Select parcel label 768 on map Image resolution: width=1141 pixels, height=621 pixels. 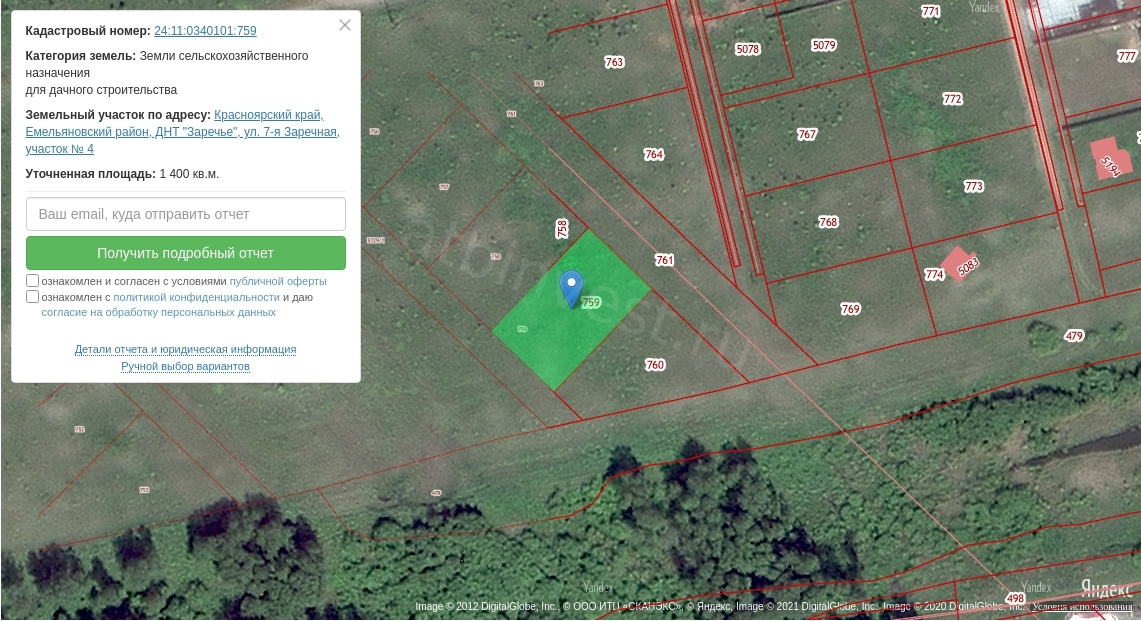(828, 222)
